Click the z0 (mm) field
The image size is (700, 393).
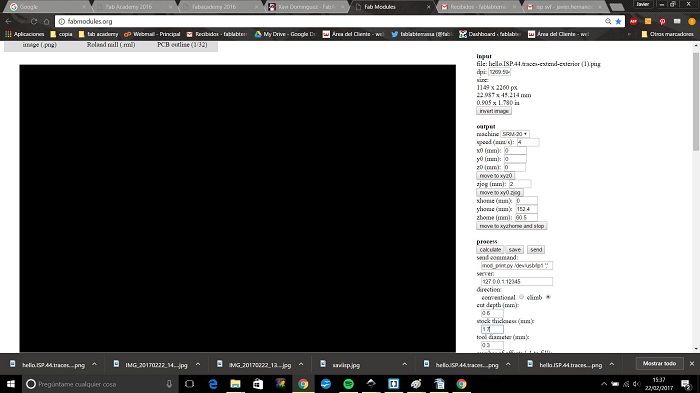514,167
